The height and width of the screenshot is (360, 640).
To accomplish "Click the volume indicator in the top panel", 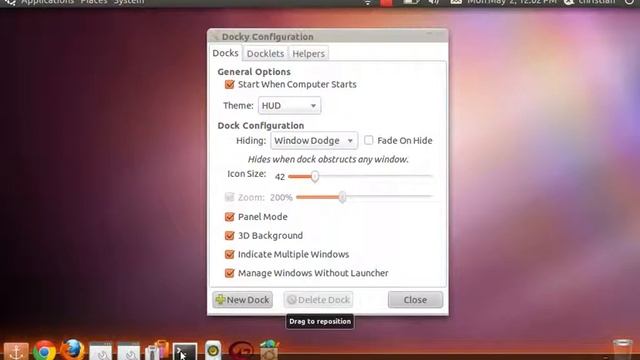I will (x=433, y=2).
